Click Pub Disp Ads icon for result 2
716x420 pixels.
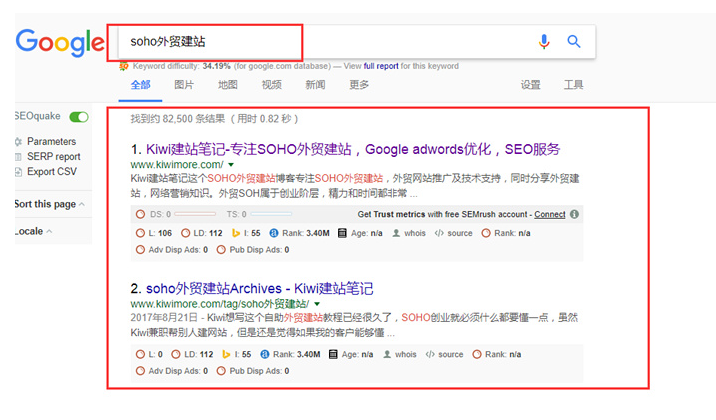point(221,371)
